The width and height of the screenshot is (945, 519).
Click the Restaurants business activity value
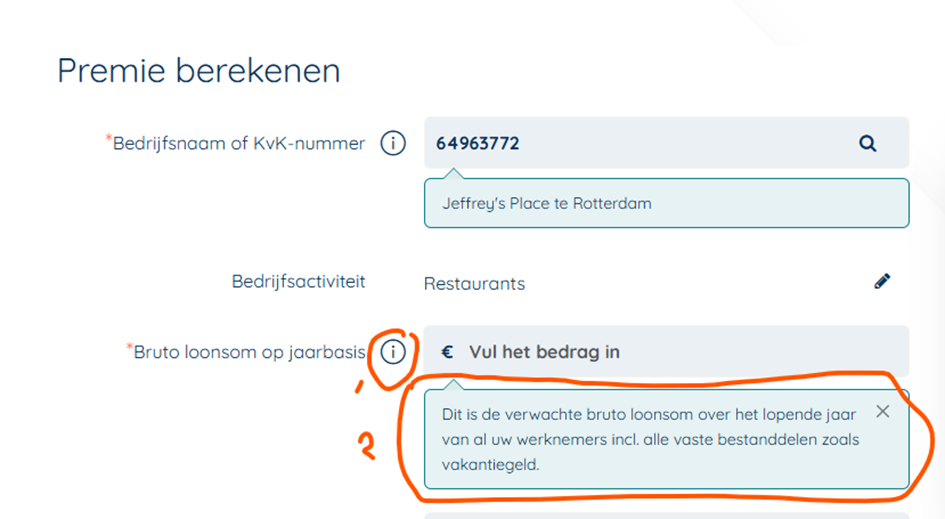[474, 283]
